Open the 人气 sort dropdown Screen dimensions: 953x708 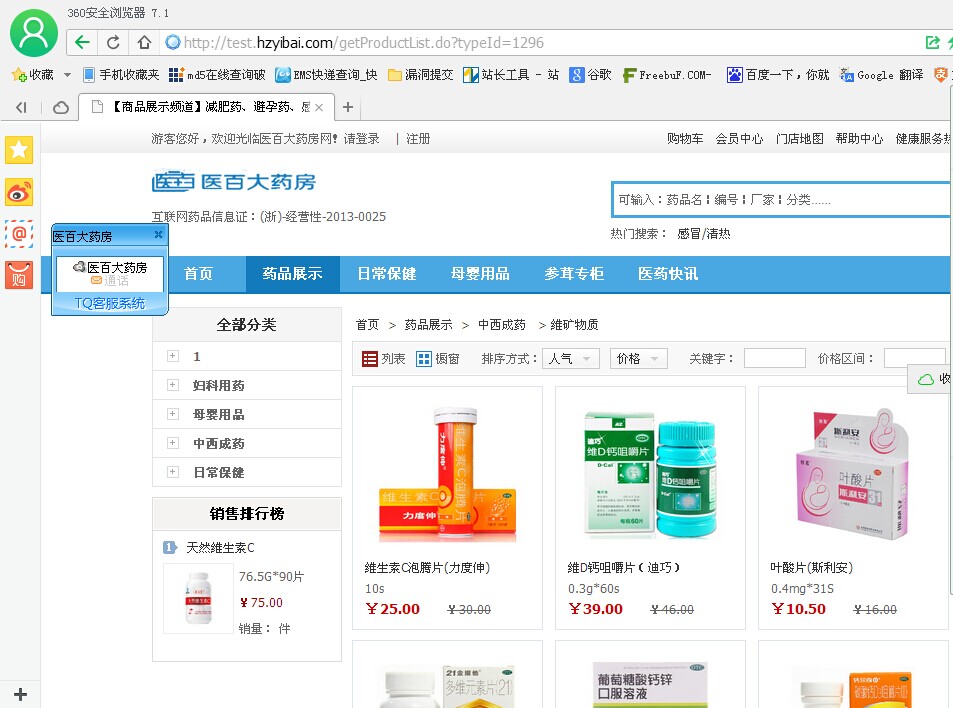click(x=571, y=359)
